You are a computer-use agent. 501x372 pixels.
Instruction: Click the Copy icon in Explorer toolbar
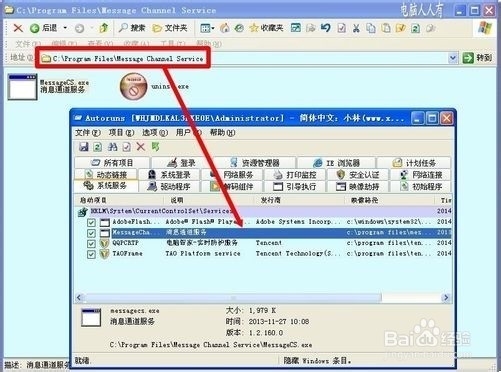pyautogui.click(x=371, y=28)
